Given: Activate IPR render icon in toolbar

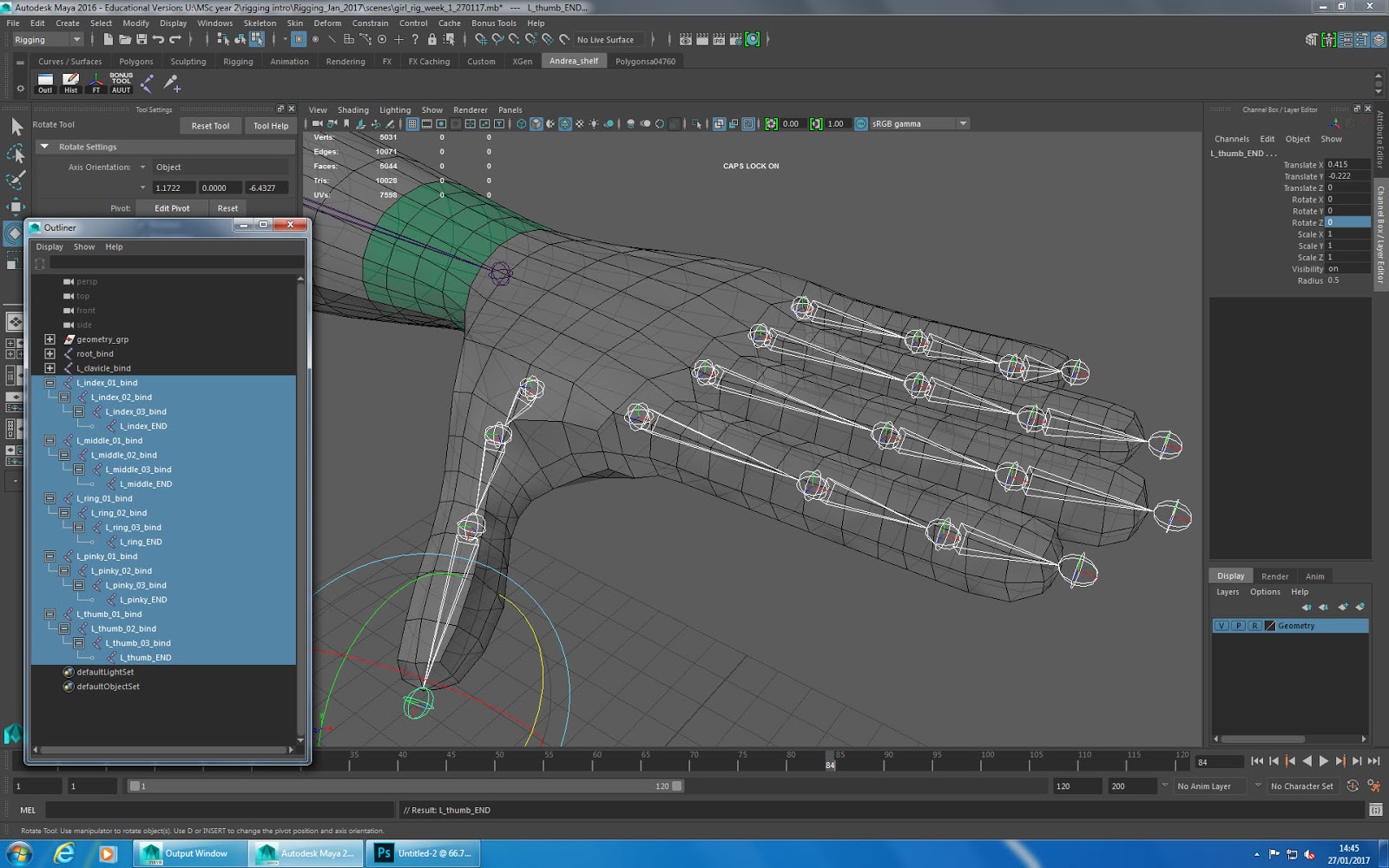Looking at the screenshot, I should click(x=717, y=39).
